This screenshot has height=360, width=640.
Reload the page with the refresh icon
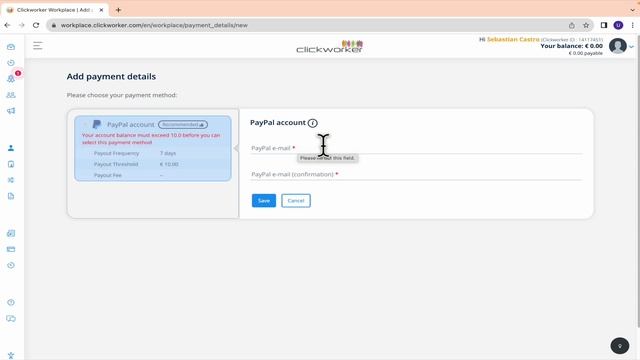coord(36,25)
